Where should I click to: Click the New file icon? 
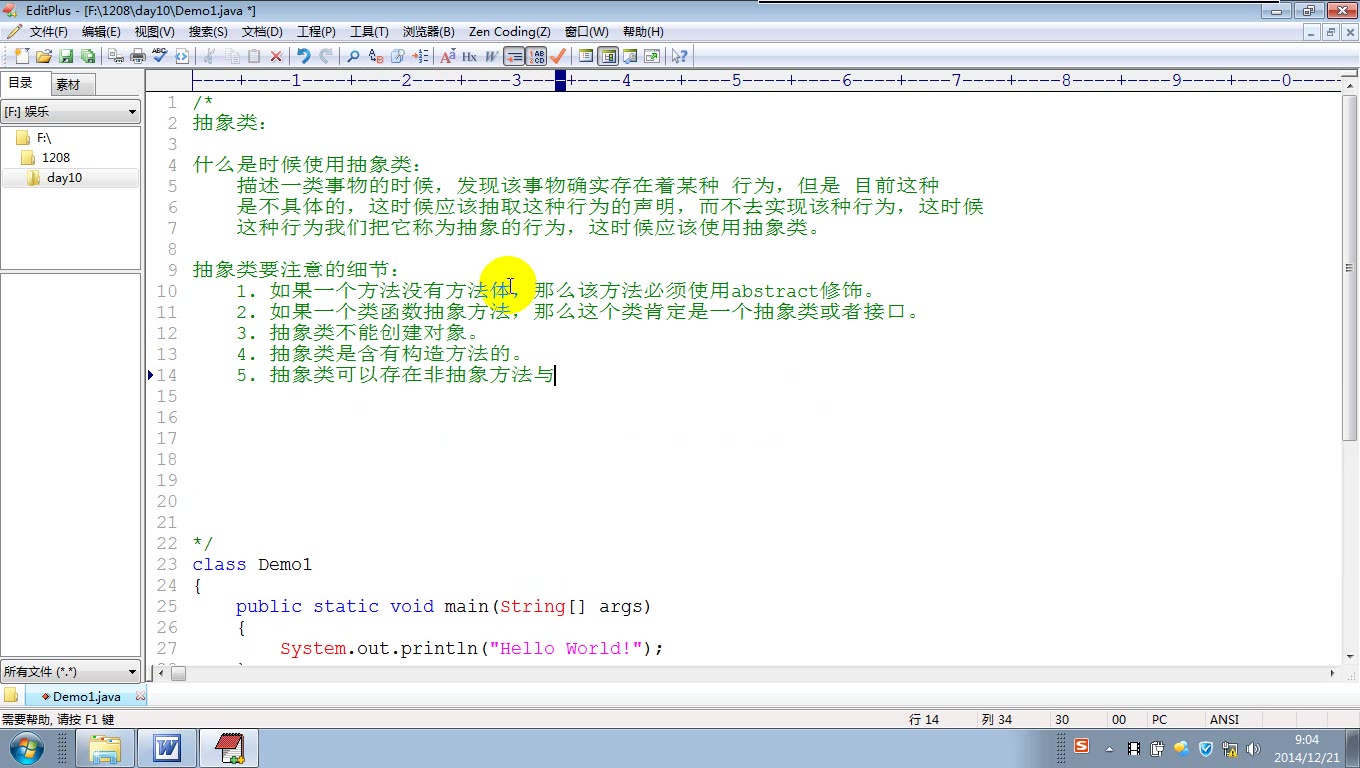(x=22, y=56)
